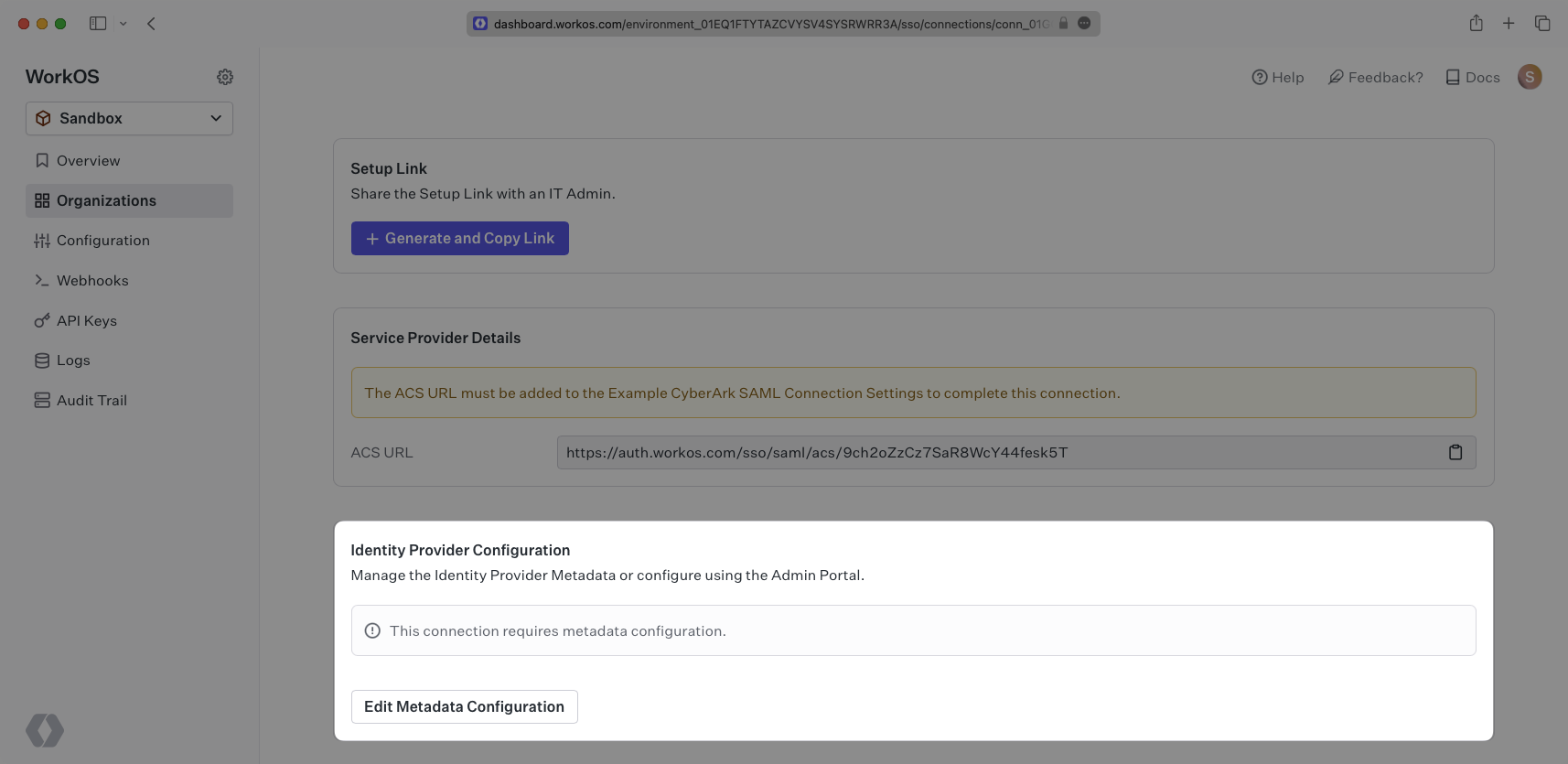The image size is (1568, 764).
Task: Click the share icon in browser toolbar
Action: (1476, 23)
